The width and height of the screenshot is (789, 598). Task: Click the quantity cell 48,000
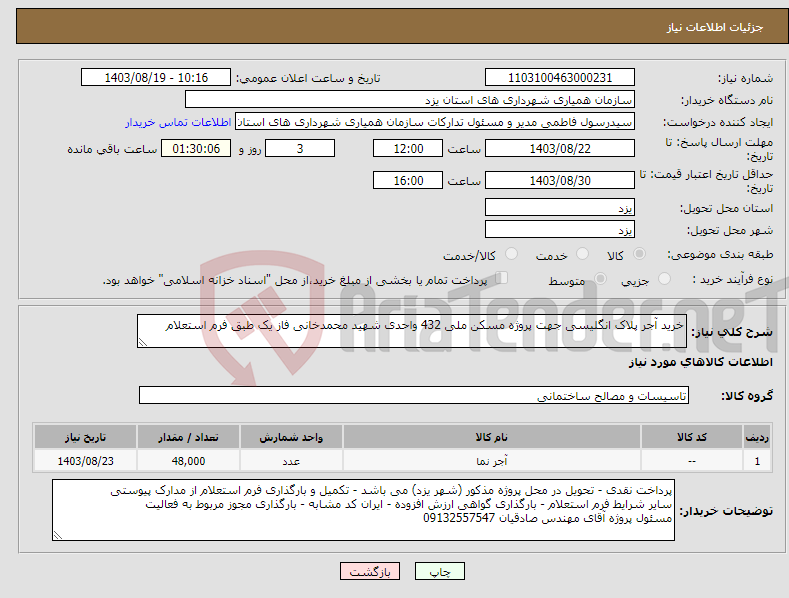(188, 461)
